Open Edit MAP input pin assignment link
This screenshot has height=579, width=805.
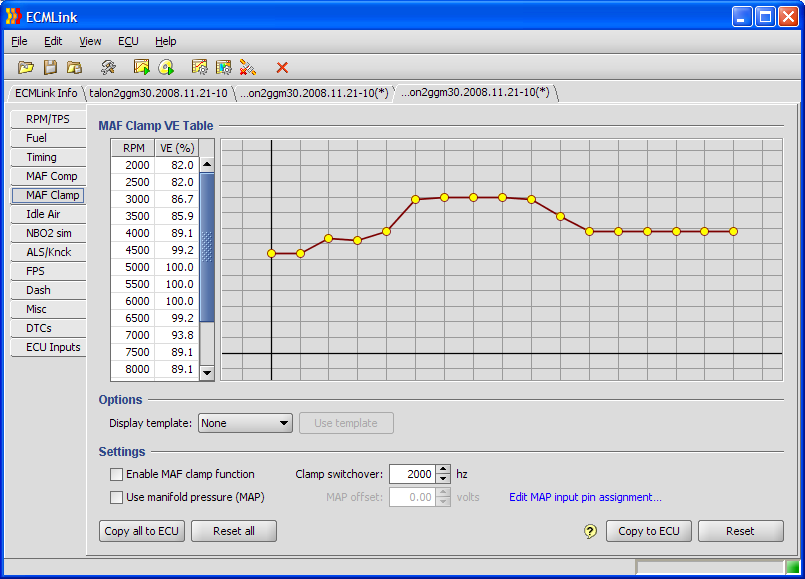pos(585,497)
